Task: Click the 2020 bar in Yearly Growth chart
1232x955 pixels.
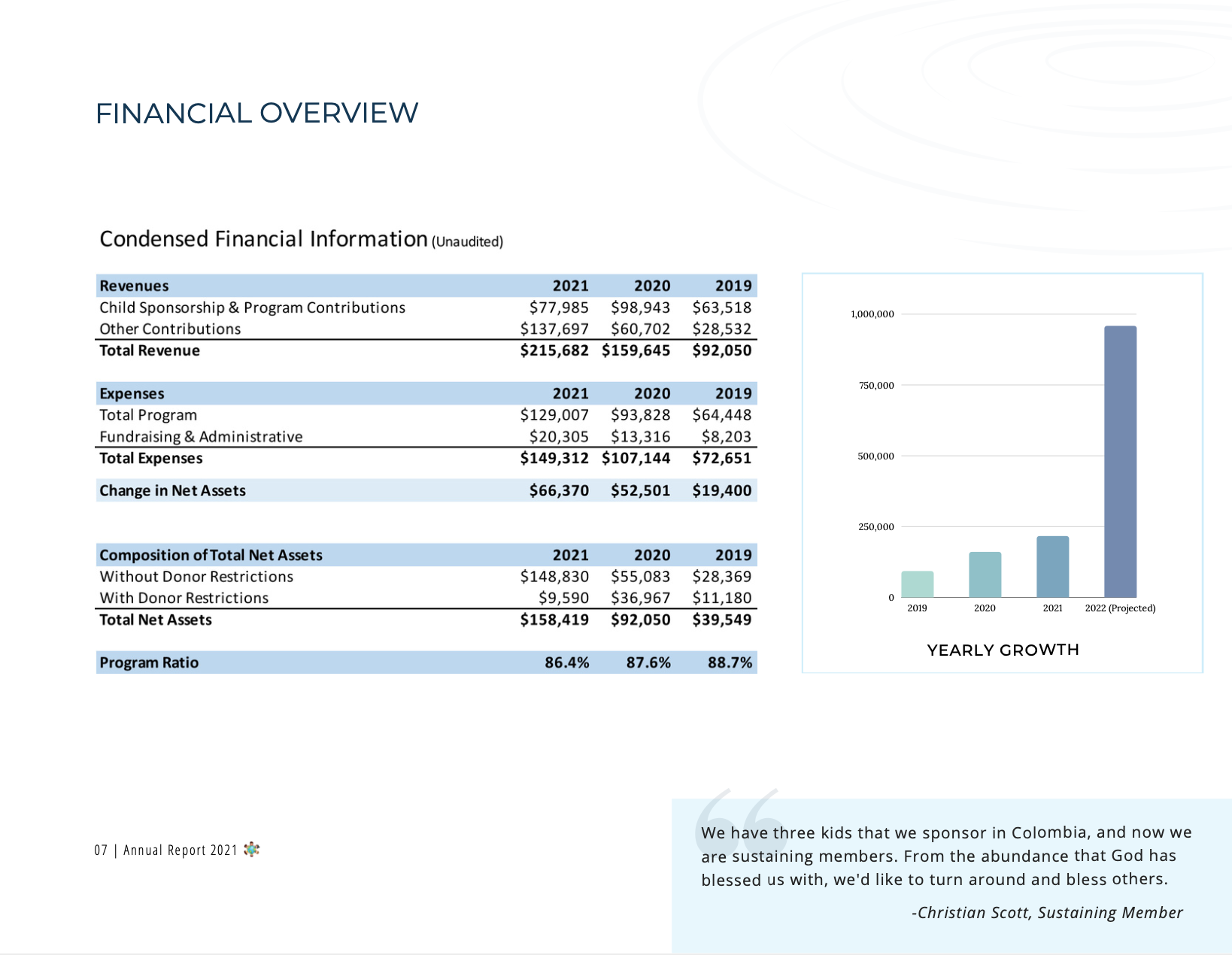Action: click(985, 575)
